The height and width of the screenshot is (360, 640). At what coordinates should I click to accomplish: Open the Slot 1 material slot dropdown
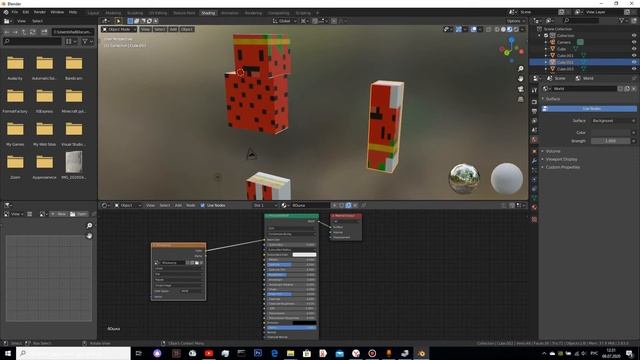tap(265, 205)
